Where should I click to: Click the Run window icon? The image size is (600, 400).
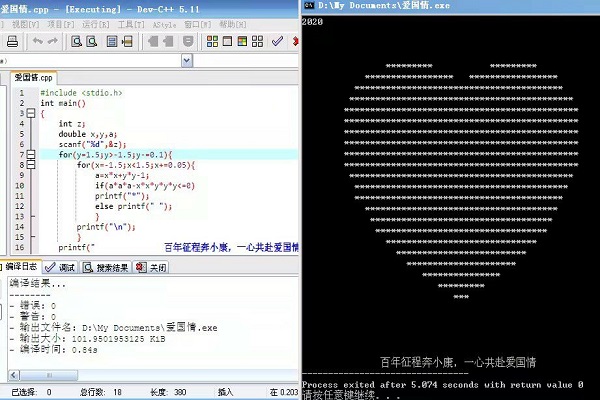pos(227,41)
